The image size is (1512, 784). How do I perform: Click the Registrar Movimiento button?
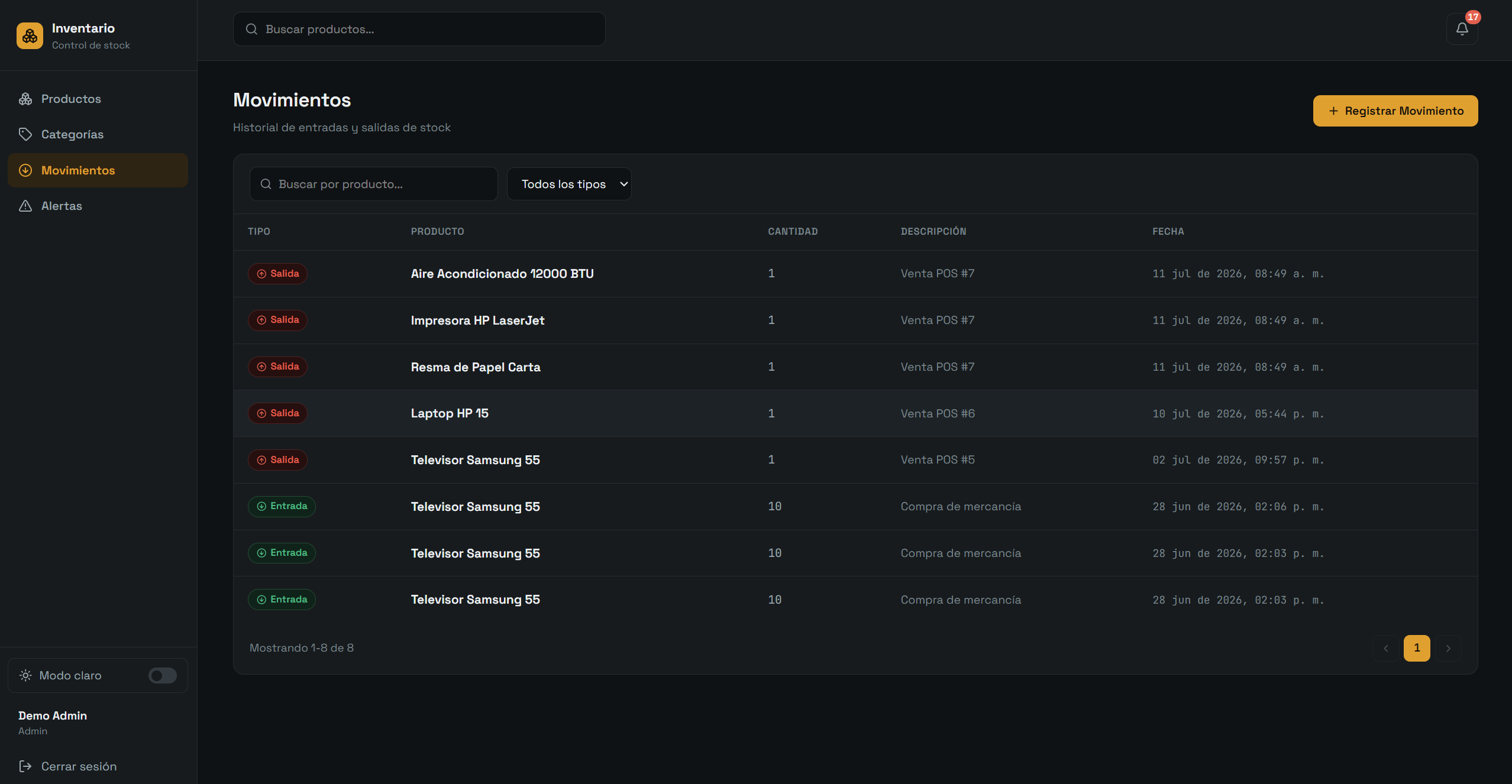(x=1395, y=111)
